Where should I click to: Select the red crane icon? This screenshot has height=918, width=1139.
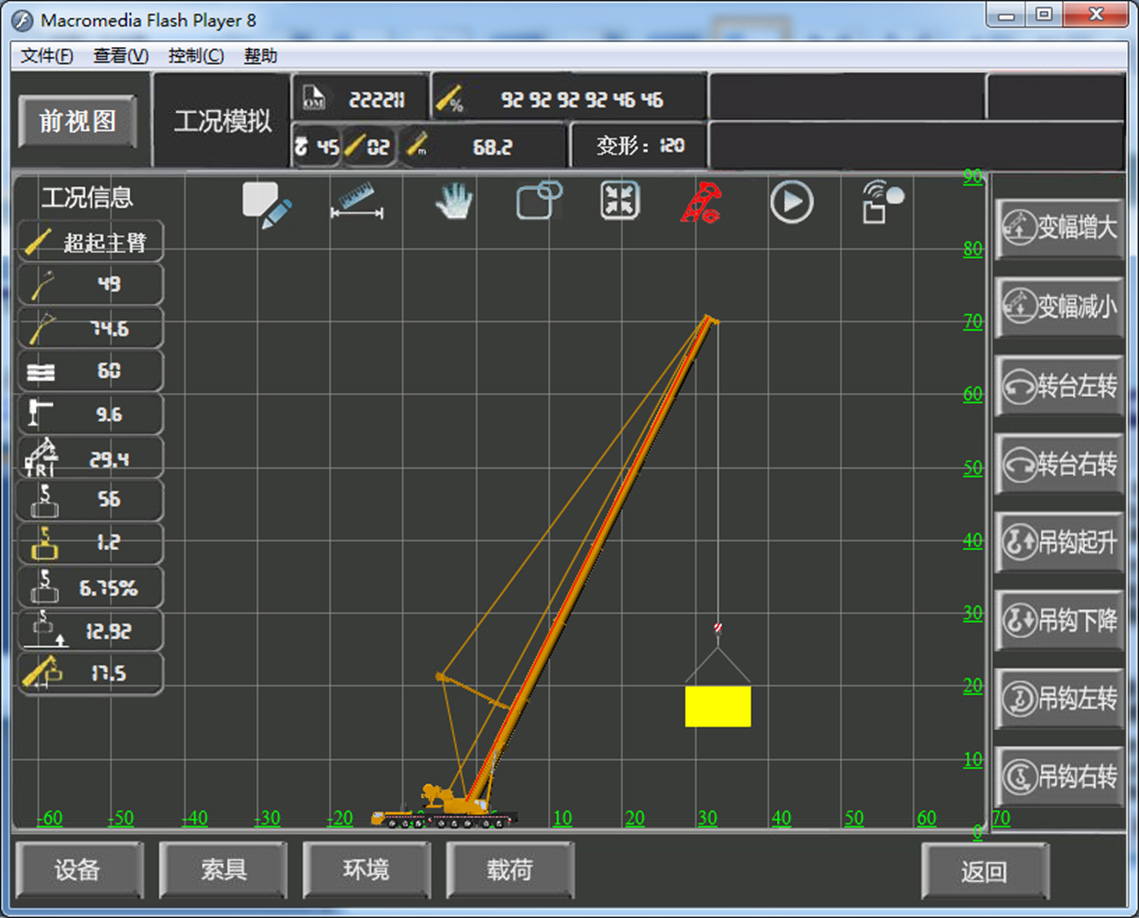point(701,202)
